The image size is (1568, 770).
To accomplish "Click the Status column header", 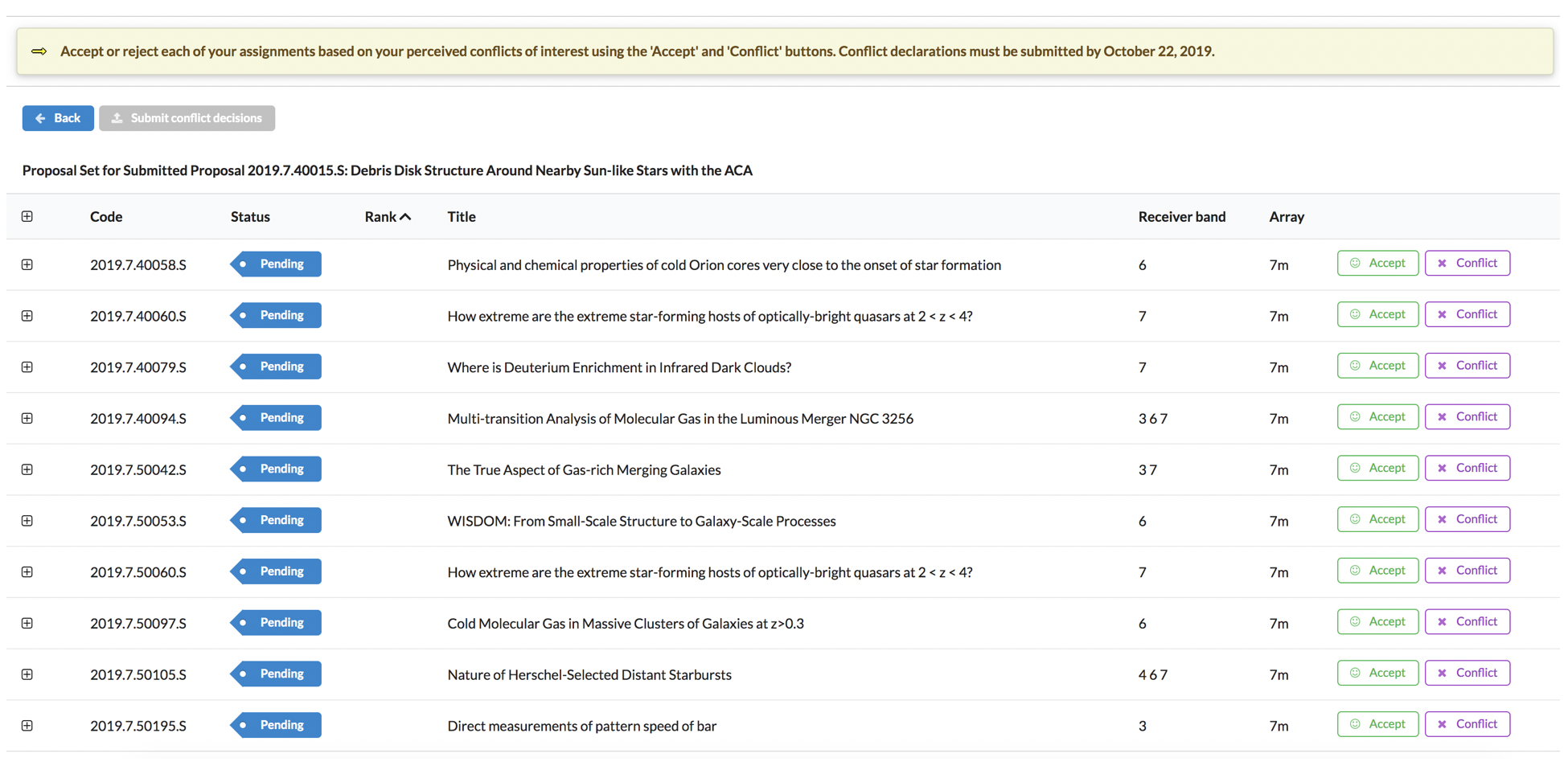I will 250,216.
